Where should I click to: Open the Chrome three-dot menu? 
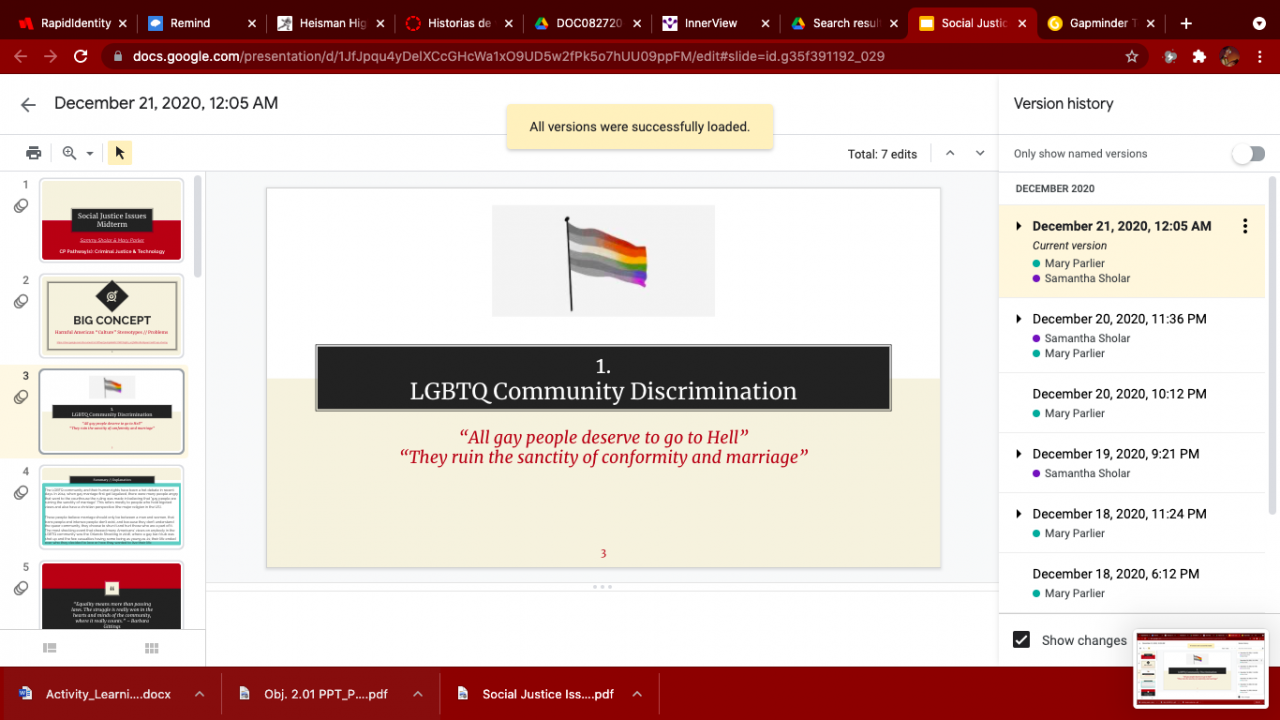[1260, 57]
